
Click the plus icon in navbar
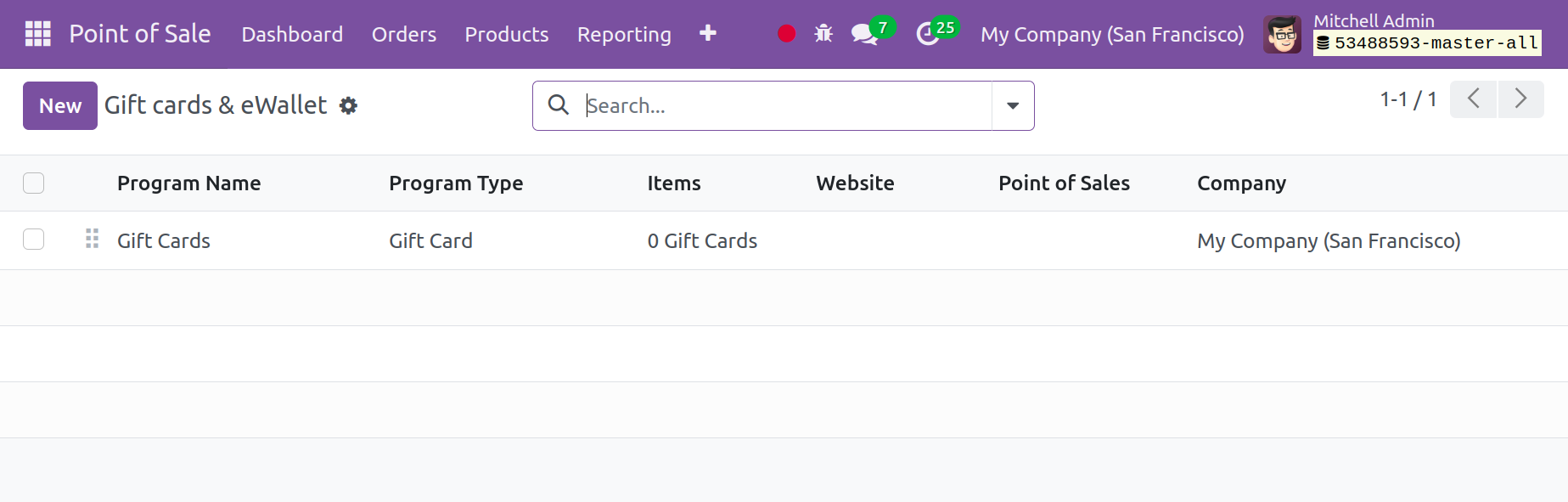(x=707, y=33)
